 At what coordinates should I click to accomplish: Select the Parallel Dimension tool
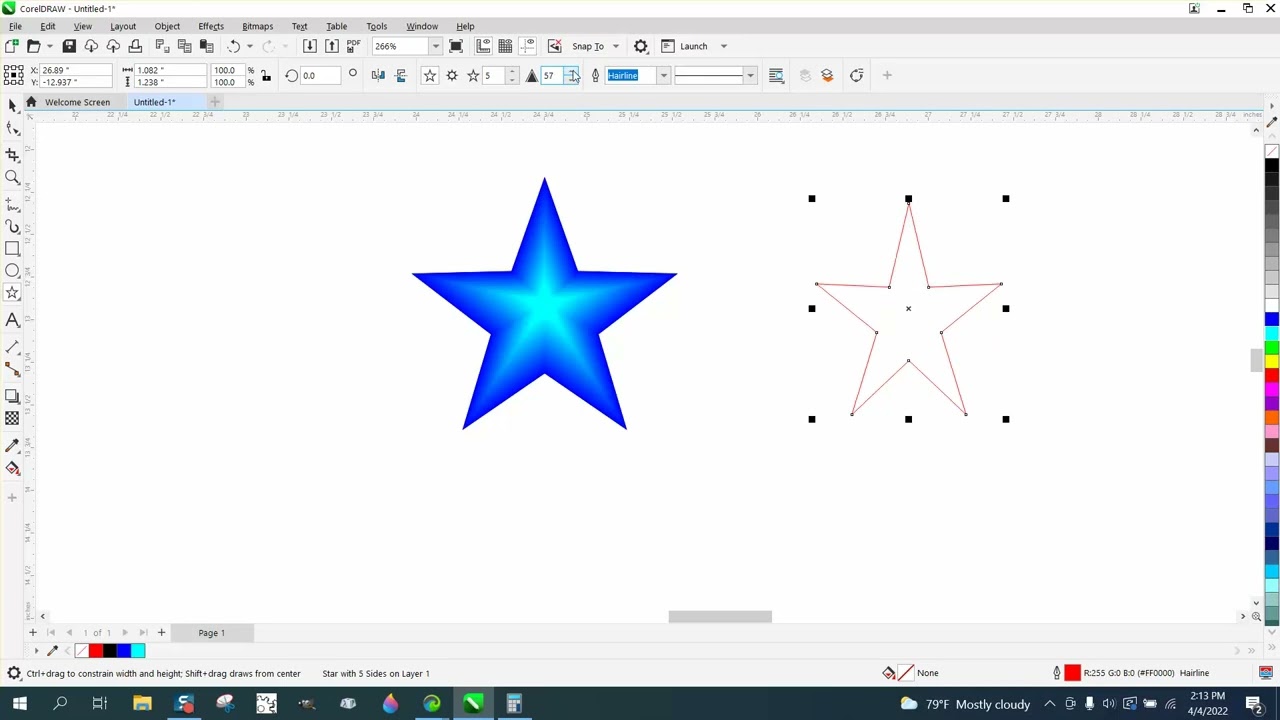(12, 347)
